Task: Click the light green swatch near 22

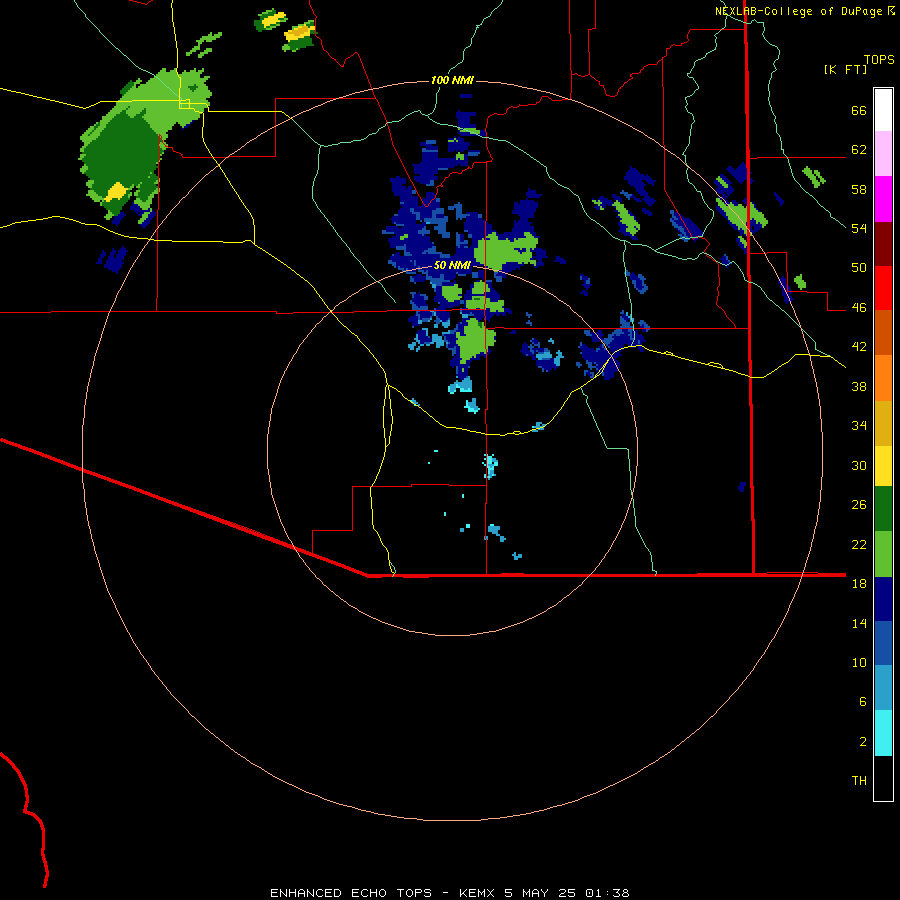Action: [883, 554]
